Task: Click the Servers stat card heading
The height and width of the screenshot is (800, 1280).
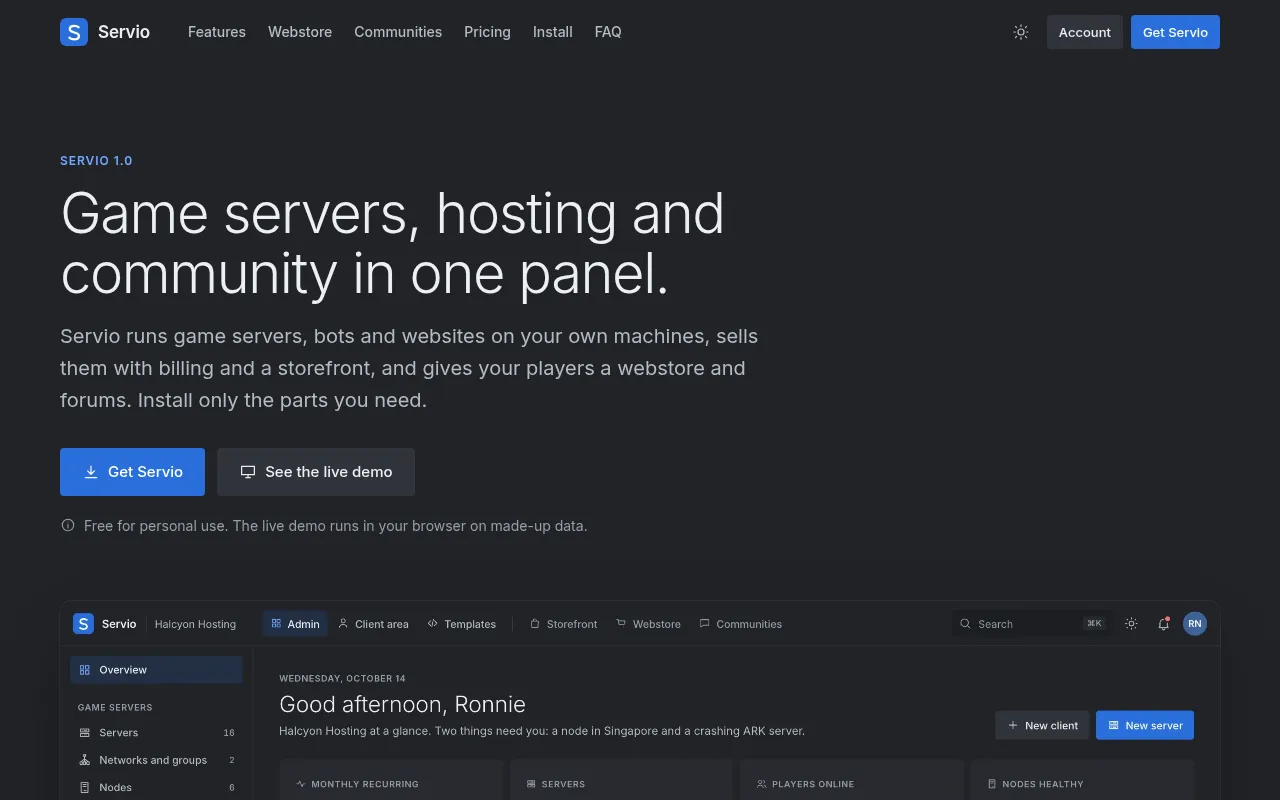Action: 563,784
